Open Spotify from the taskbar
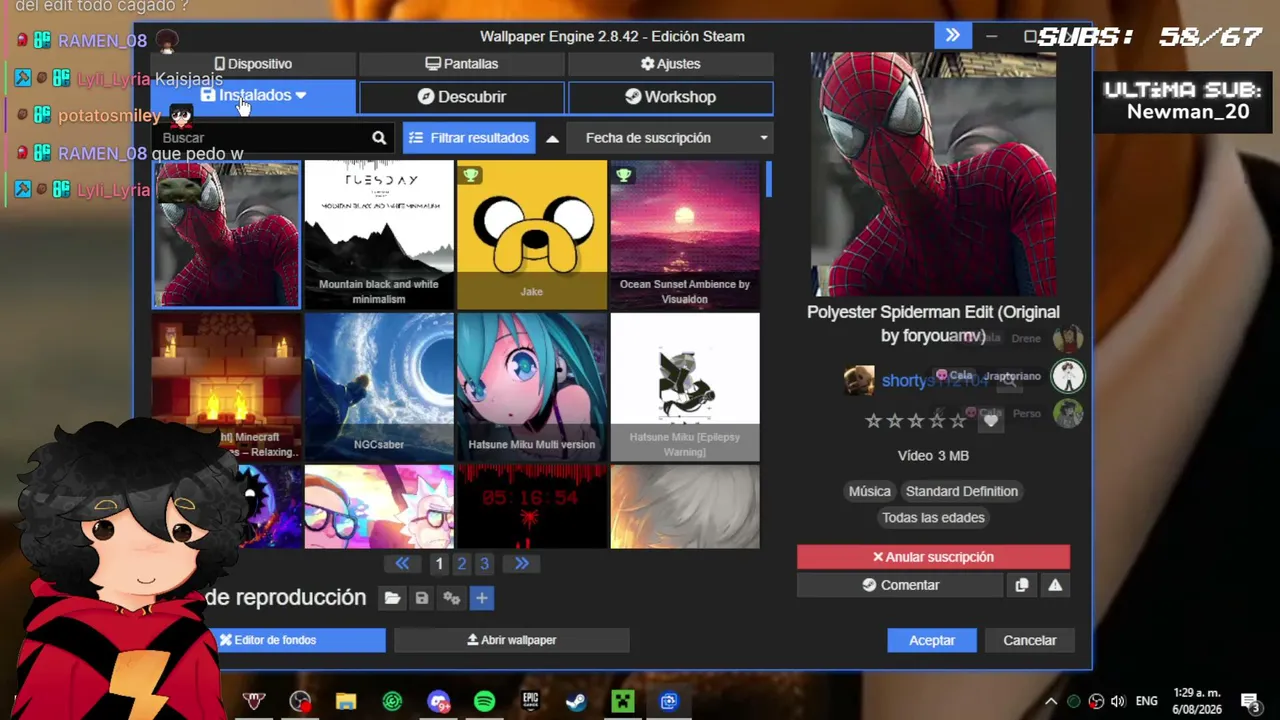Screen dimensions: 1280x720 point(484,702)
